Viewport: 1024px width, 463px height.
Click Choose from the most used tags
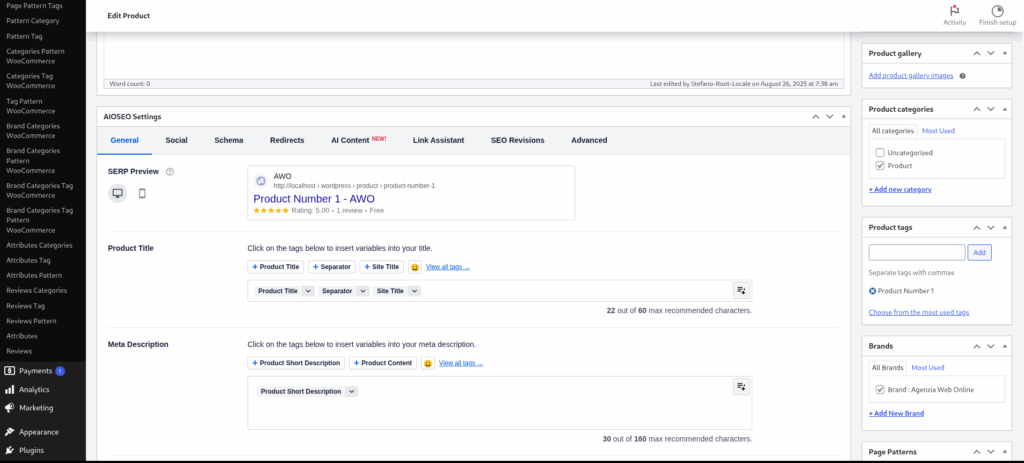tap(918, 312)
